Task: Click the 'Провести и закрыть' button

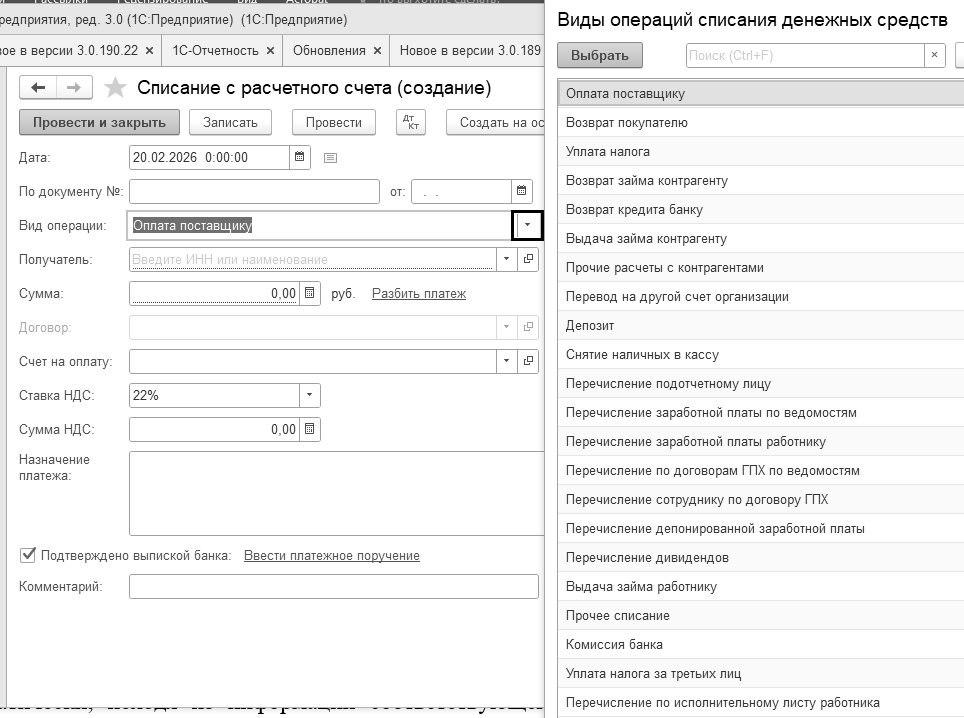Action: click(99, 122)
